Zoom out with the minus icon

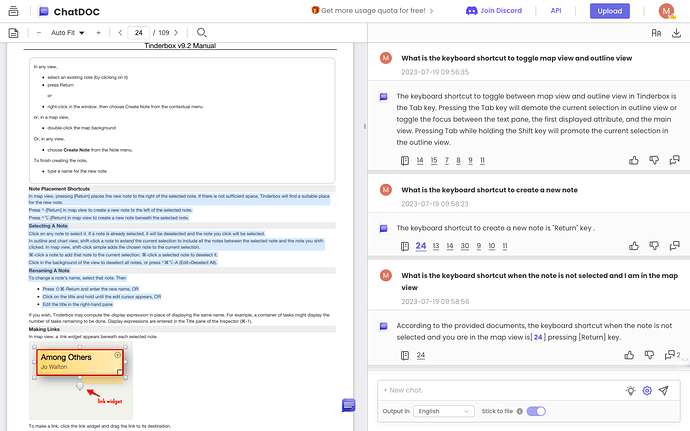coord(39,33)
